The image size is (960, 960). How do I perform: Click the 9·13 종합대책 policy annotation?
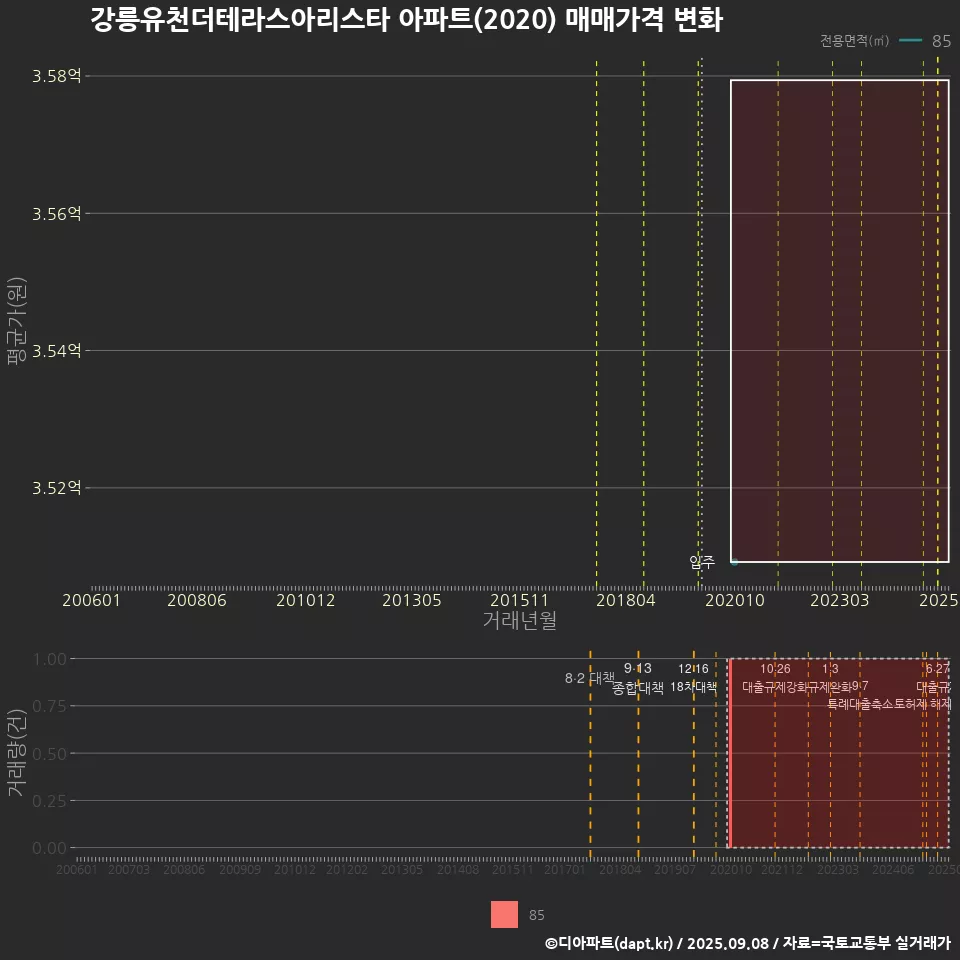[638, 678]
